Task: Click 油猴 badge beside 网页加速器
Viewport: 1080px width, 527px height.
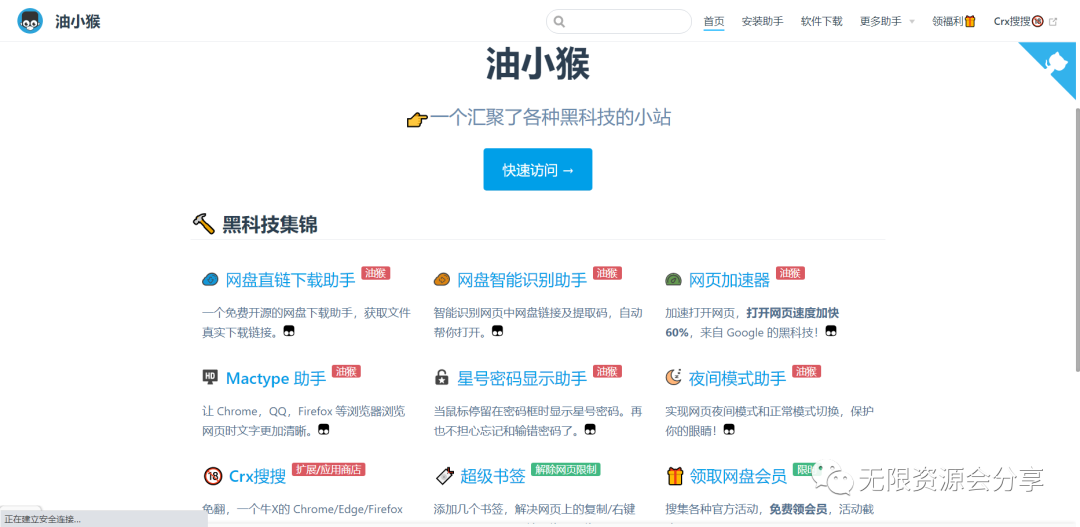Action: [x=790, y=273]
